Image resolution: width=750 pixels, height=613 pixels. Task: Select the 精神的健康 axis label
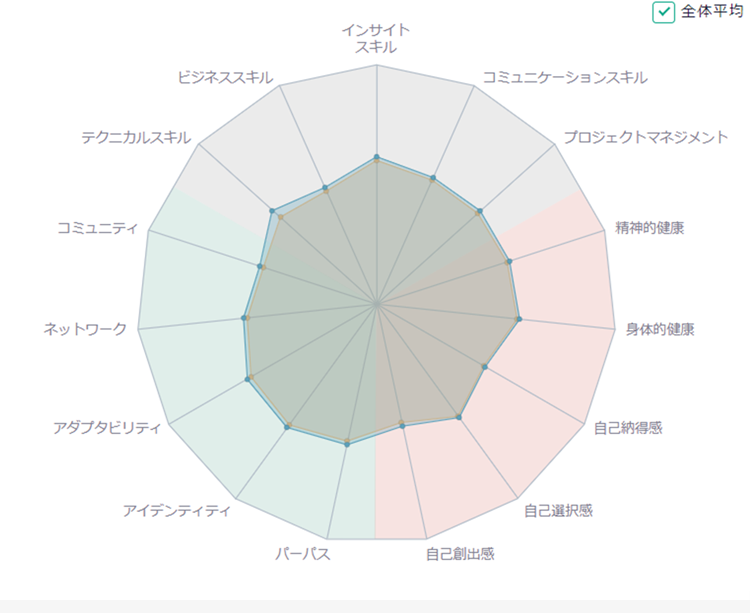coord(649,228)
